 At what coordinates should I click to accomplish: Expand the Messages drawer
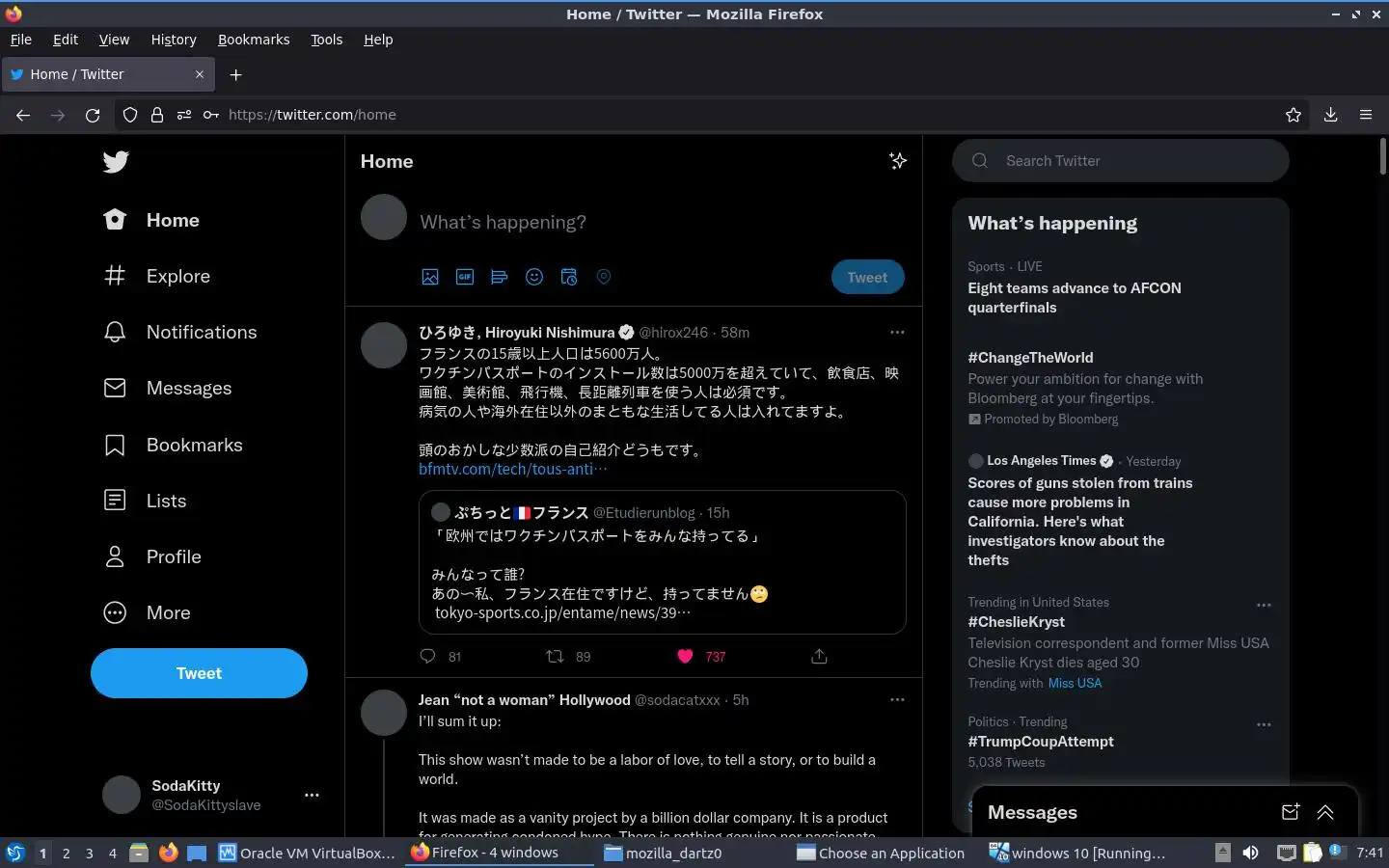tap(1325, 812)
